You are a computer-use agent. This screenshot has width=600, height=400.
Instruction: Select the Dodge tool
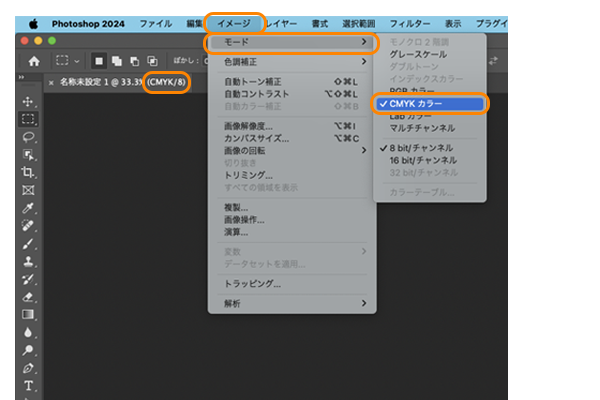(28, 350)
